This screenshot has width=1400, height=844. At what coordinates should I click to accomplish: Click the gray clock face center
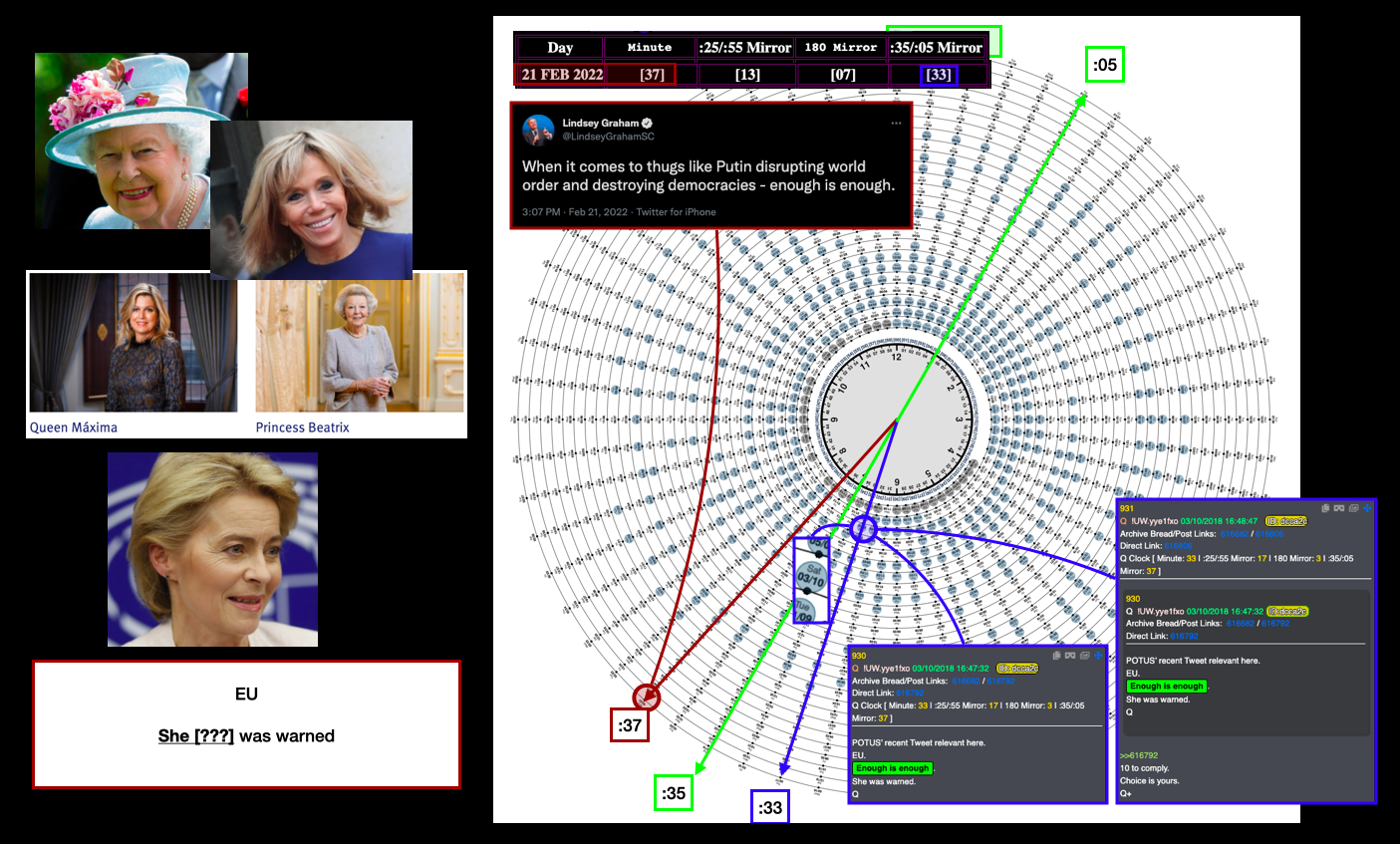(897, 420)
